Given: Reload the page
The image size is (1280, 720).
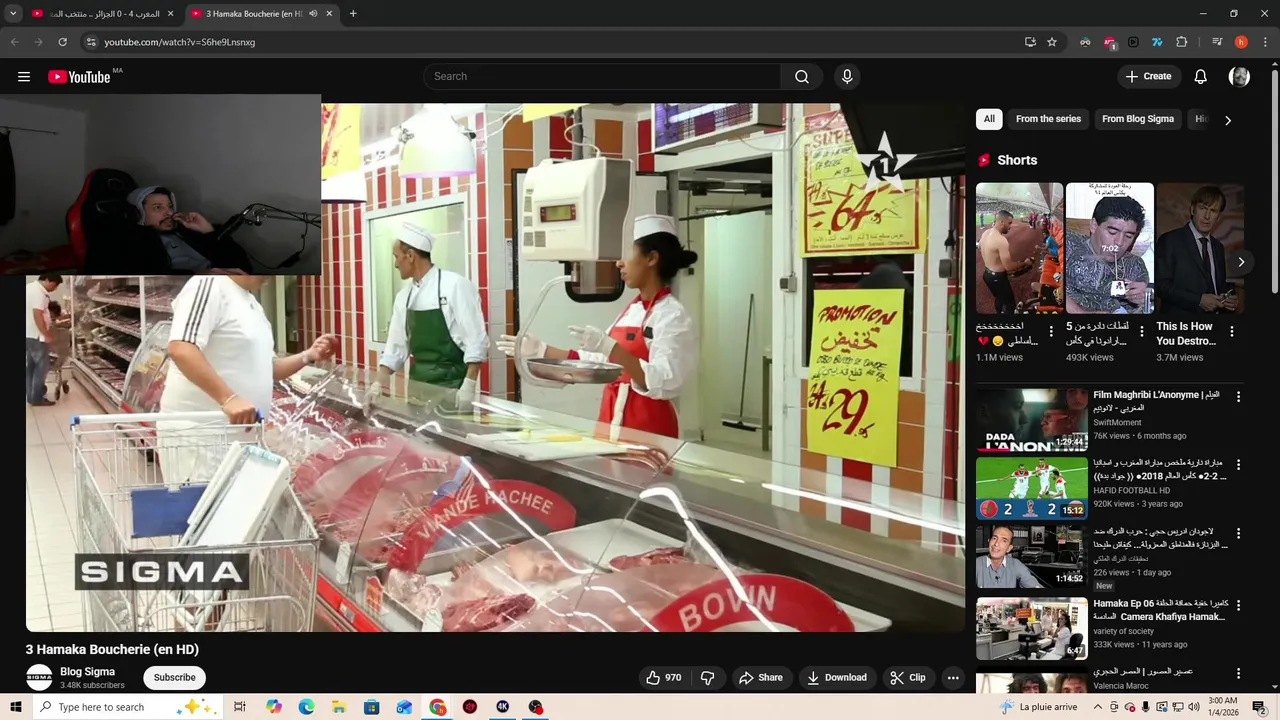Looking at the screenshot, I should click(x=62, y=42).
